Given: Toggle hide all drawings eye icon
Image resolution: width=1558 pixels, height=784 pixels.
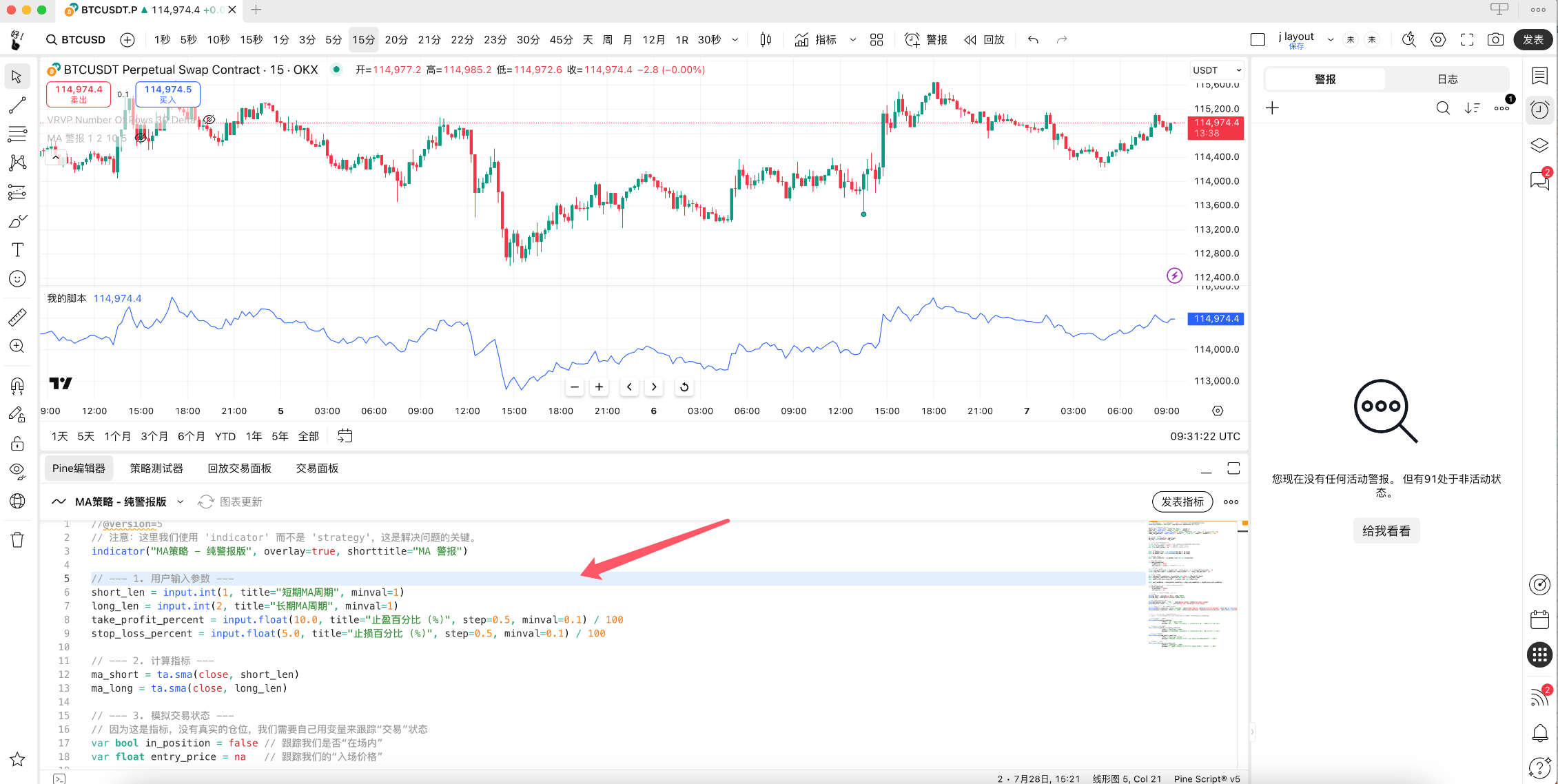Looking at the screenshot, I should tap(17, 472).
